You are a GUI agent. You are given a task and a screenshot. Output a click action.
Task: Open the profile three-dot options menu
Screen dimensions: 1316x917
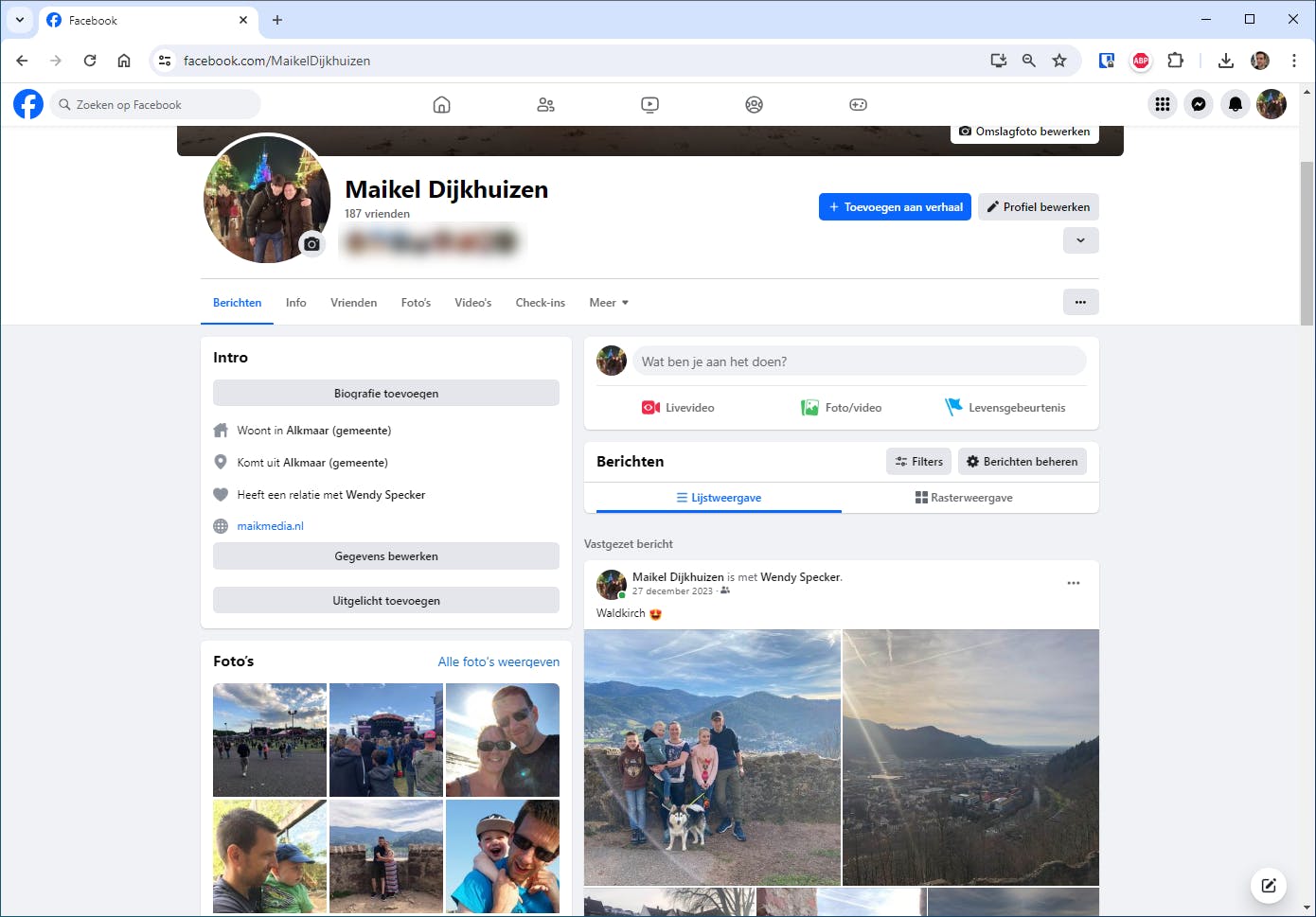point(1080,302)
